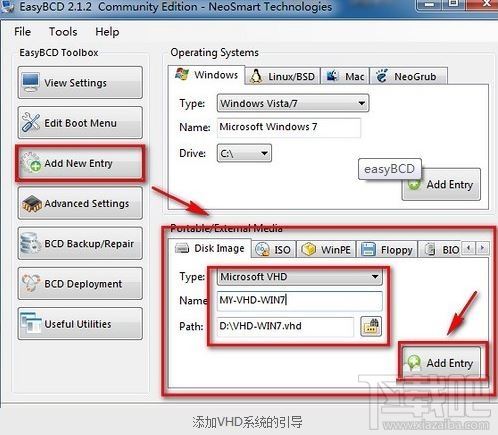This screenshot has height=435, width=498.
Task: Click the Microsoft Windows 7 name field
Action: (x=289, y=127)
